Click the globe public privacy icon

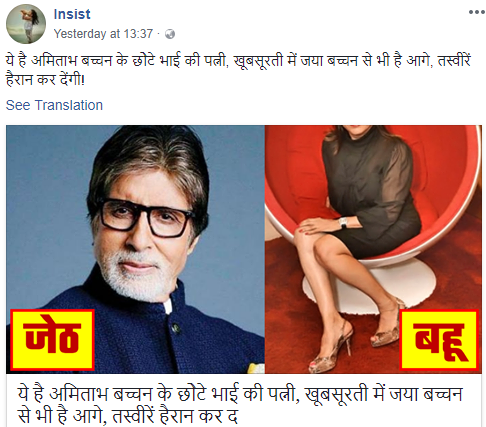pyautogui.click(x=170, y=34)
